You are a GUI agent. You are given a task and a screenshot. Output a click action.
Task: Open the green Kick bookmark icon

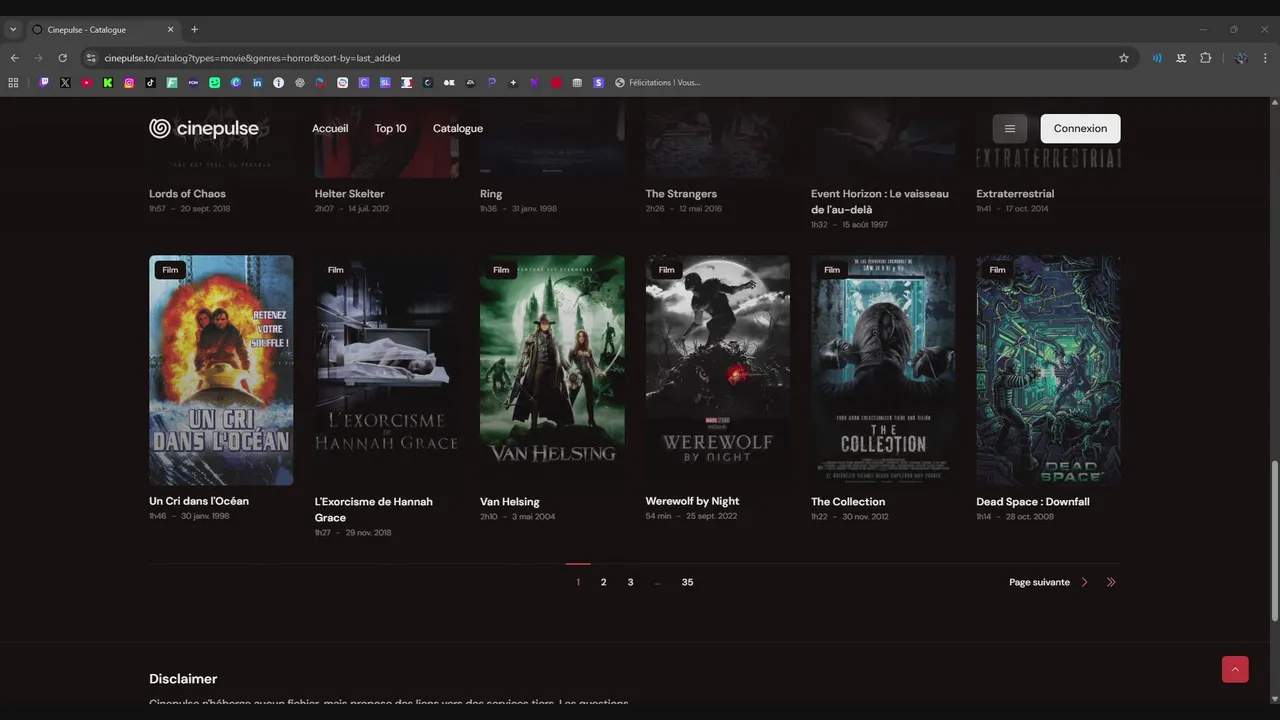coord(108,83)
